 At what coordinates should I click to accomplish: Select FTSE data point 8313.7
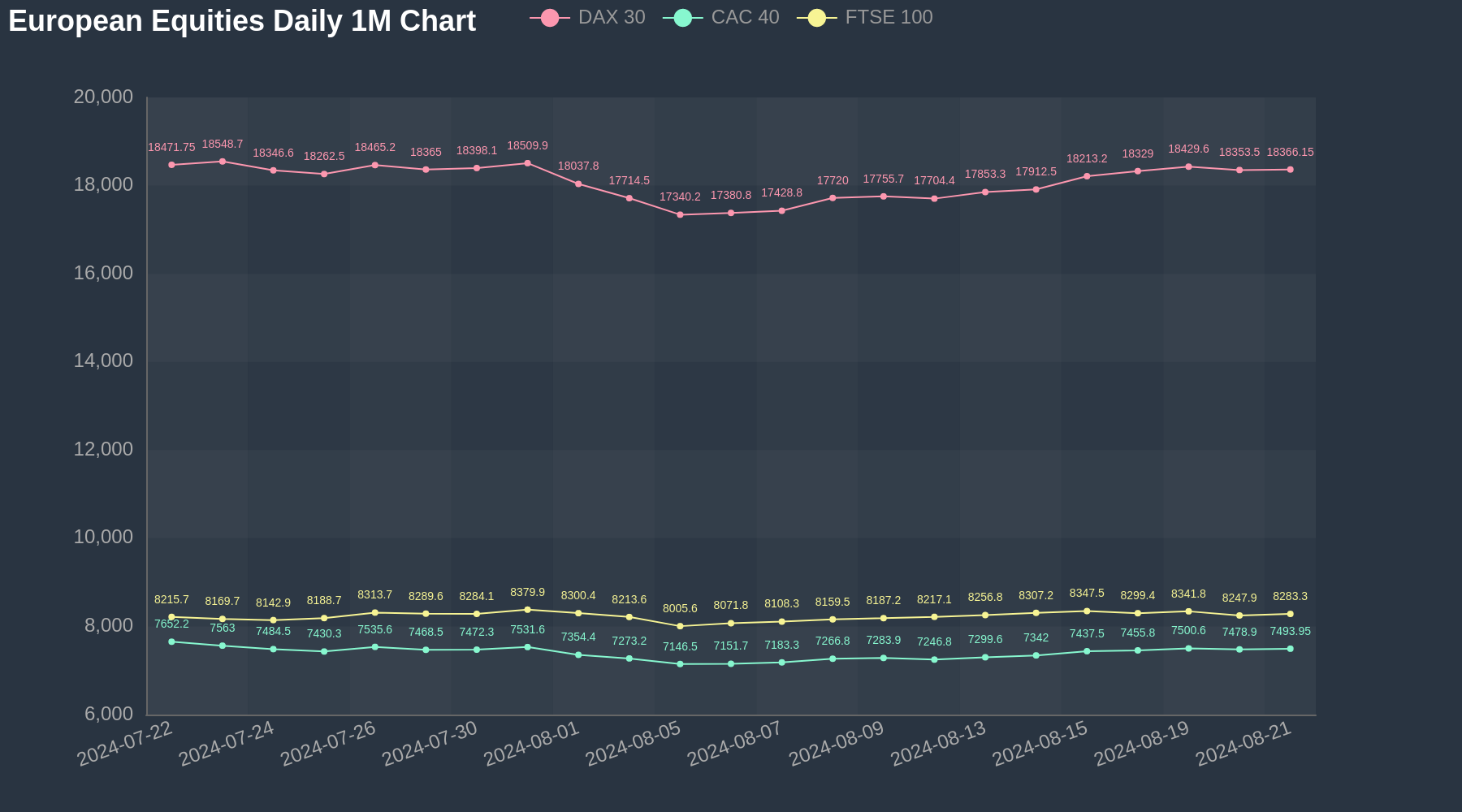click(x=375, y=612)
